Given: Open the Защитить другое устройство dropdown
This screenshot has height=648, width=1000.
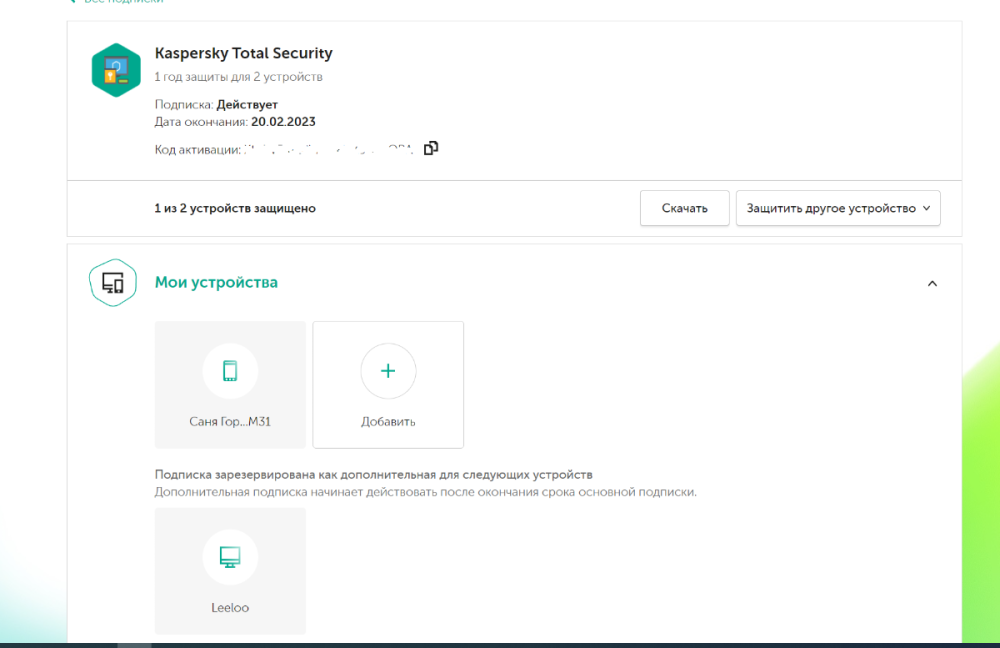Looking at the screenshot, I should coord(838,208).
